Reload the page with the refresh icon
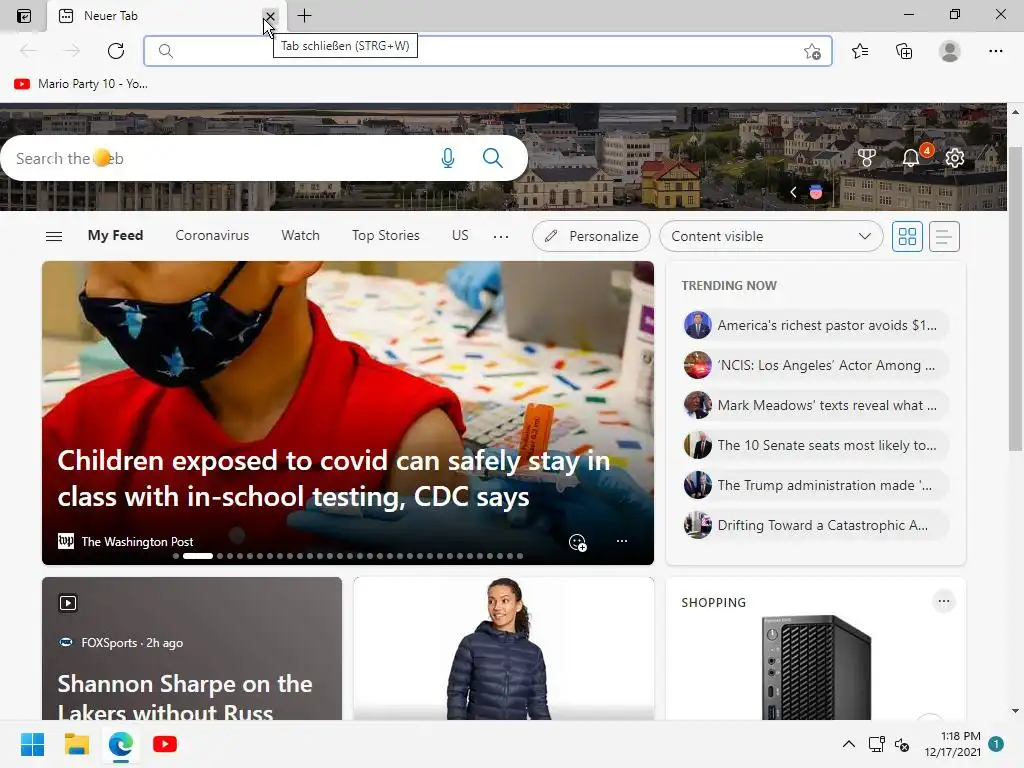This screenshot has width=1024, height=768. (x=116, y=51)
